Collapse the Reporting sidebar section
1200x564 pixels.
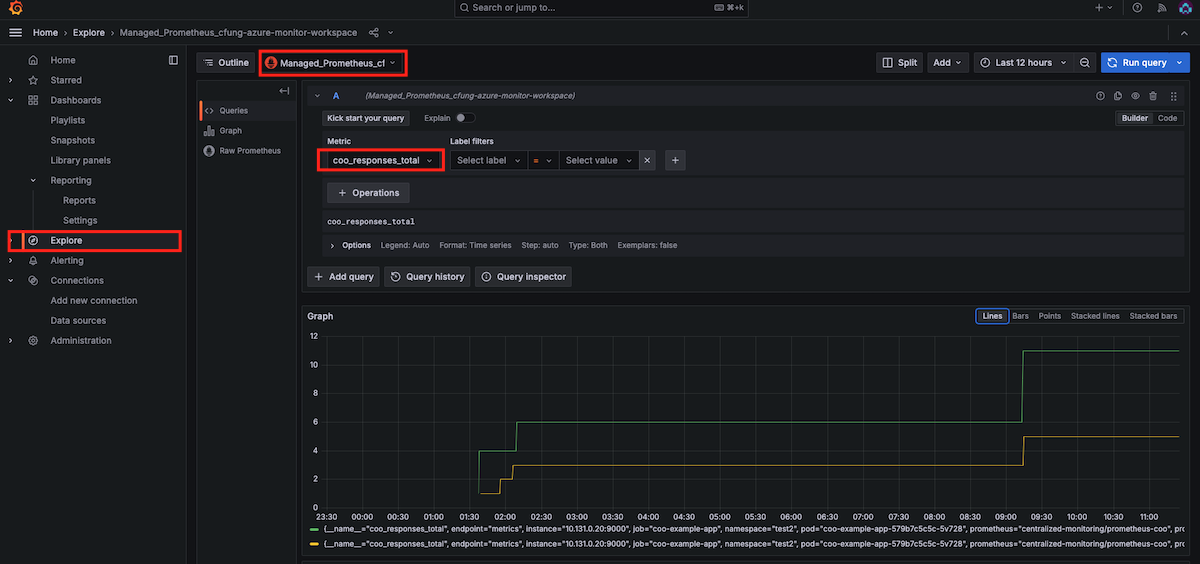click(x=33, y=180)
